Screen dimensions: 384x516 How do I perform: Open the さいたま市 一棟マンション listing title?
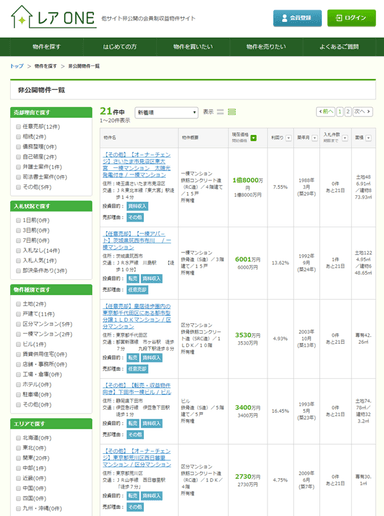137,165
